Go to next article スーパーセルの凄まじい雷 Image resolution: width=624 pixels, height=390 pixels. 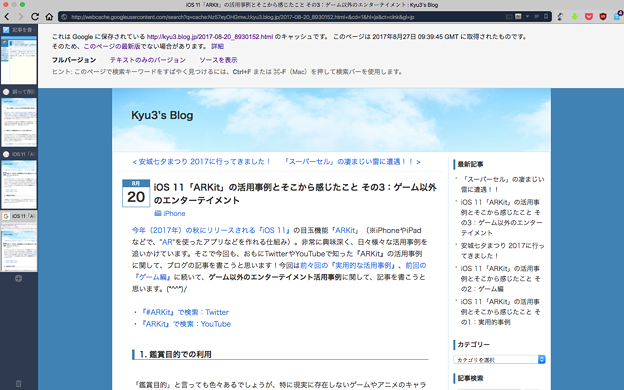click(352, 162)
